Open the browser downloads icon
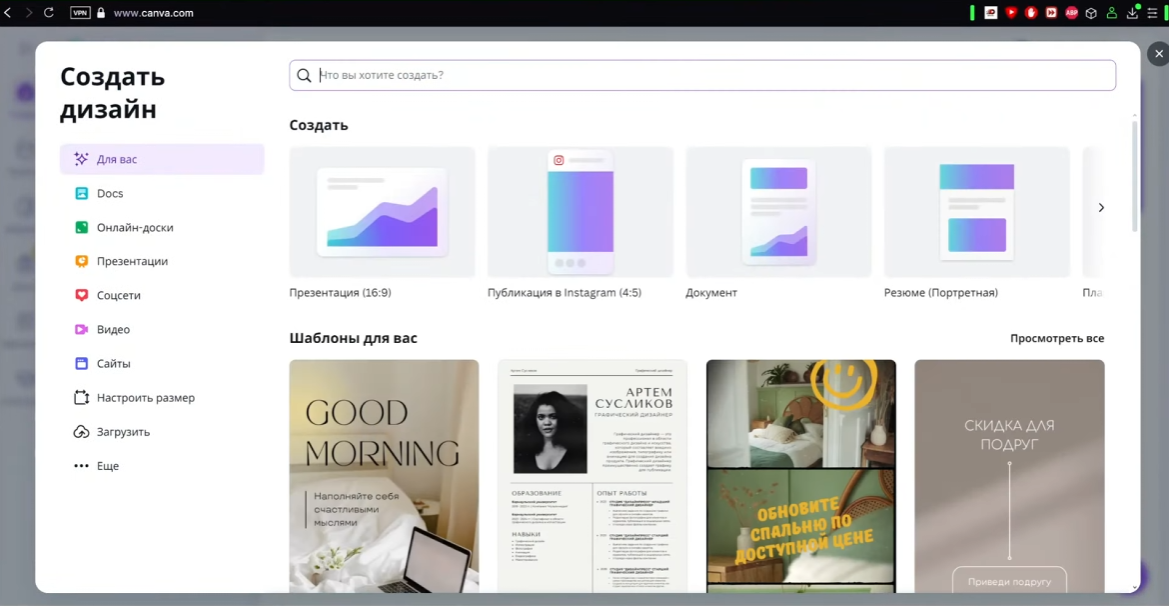The width and height of the screenshot is (1169, 606). [x=1132, y=13]
